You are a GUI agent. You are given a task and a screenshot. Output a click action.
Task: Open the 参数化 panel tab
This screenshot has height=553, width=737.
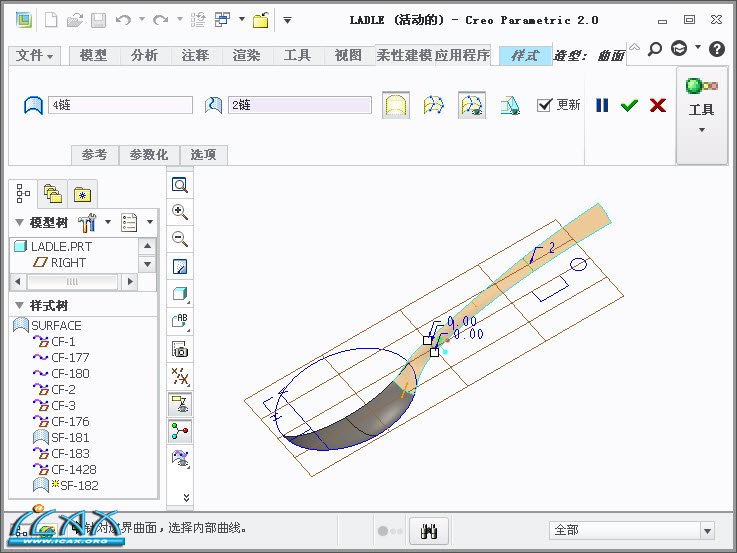(x=150, y=155)
